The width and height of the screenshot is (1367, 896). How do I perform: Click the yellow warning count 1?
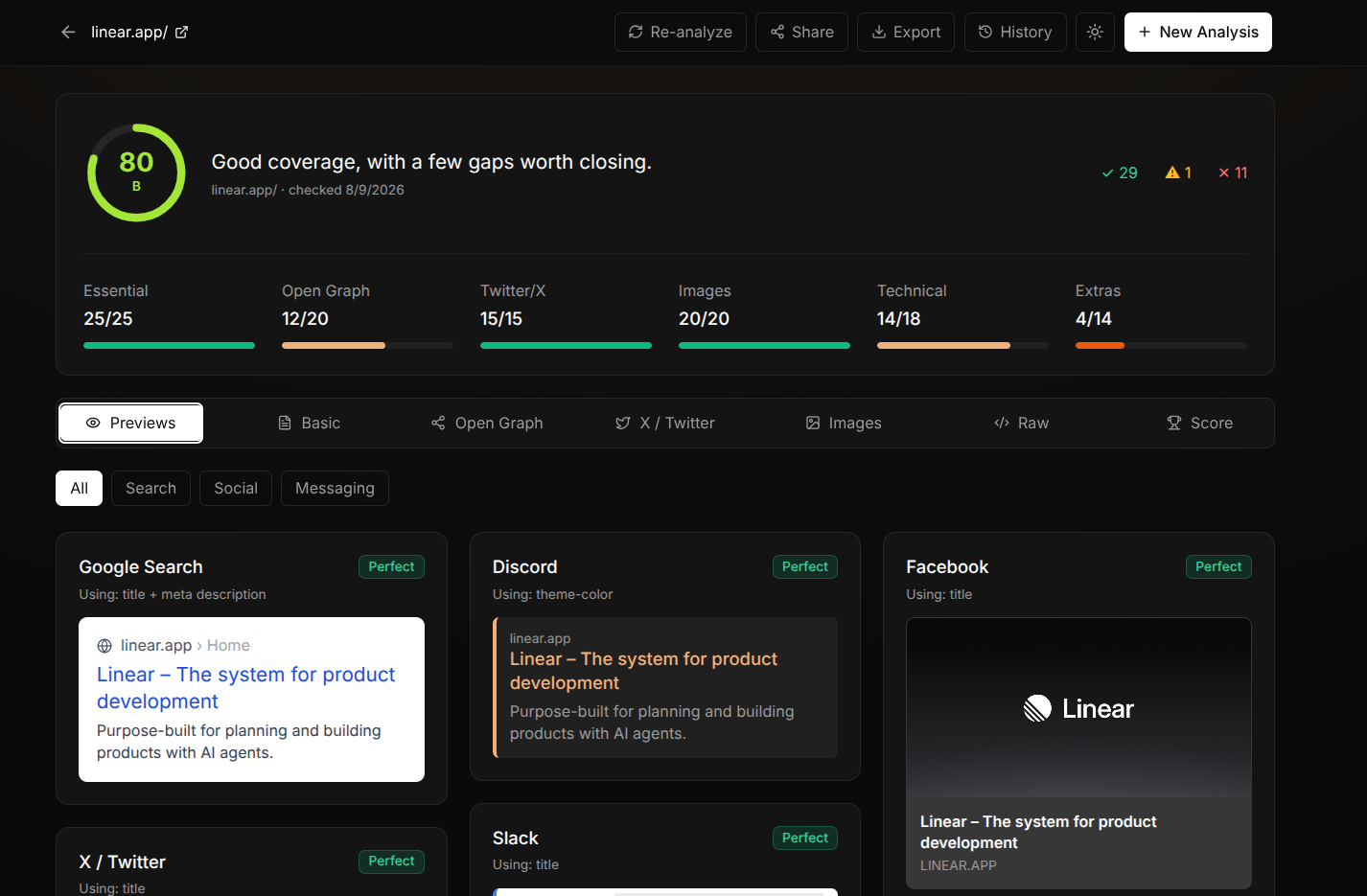[x=1178, y=172]
